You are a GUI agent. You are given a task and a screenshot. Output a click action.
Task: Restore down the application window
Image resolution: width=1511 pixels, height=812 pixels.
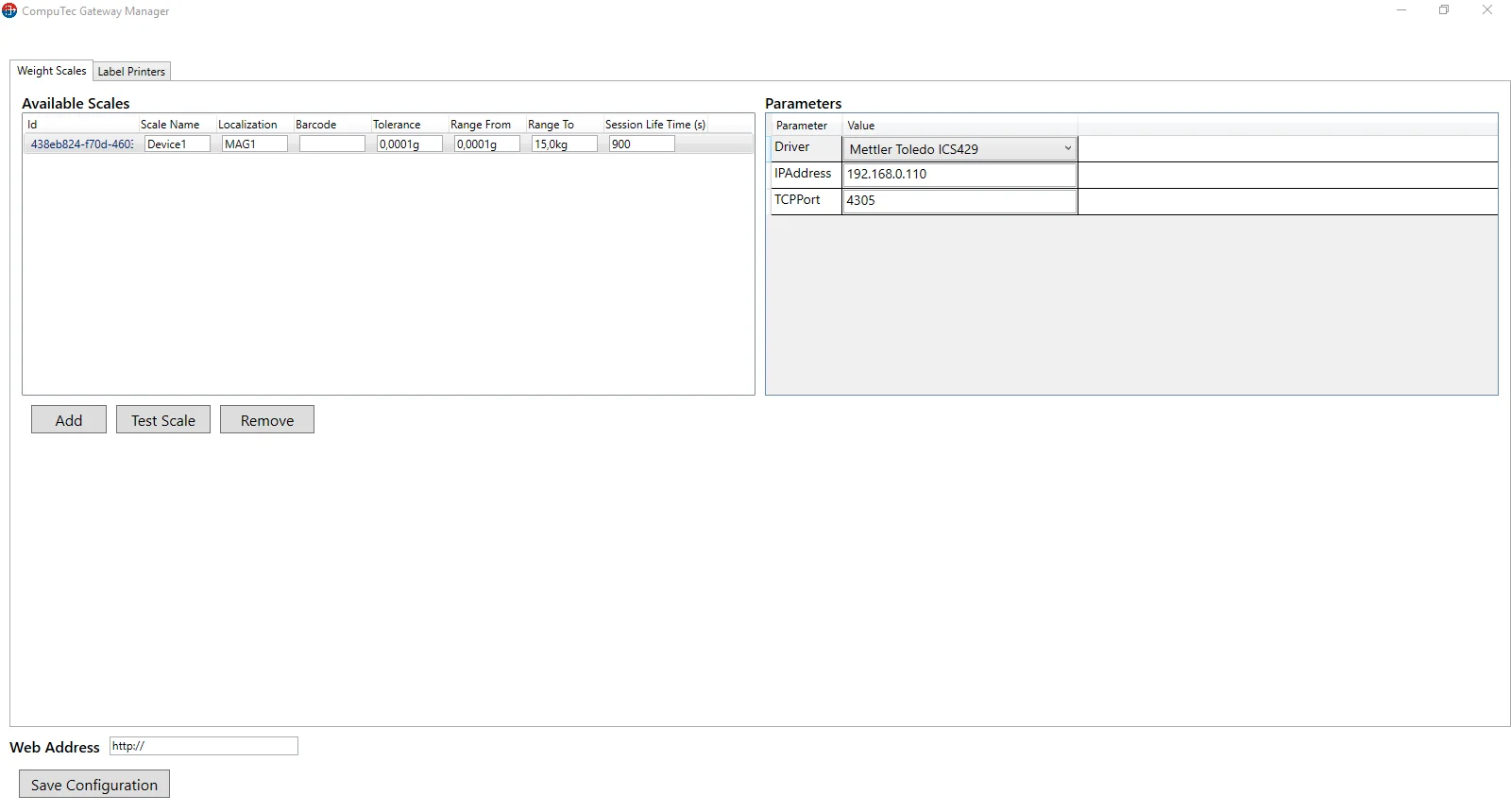click(x=1443, y=10)
